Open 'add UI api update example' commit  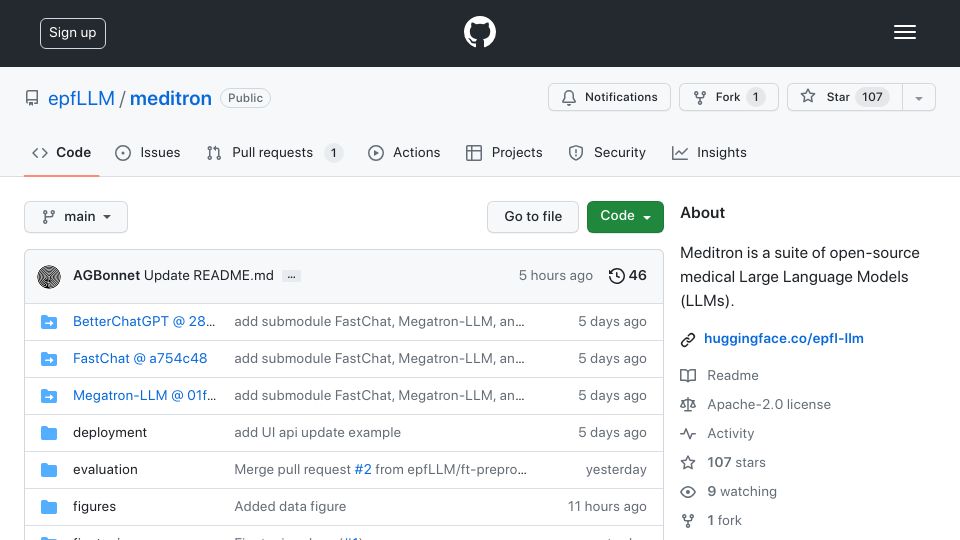pyautogui.click(x=317, y=432)
